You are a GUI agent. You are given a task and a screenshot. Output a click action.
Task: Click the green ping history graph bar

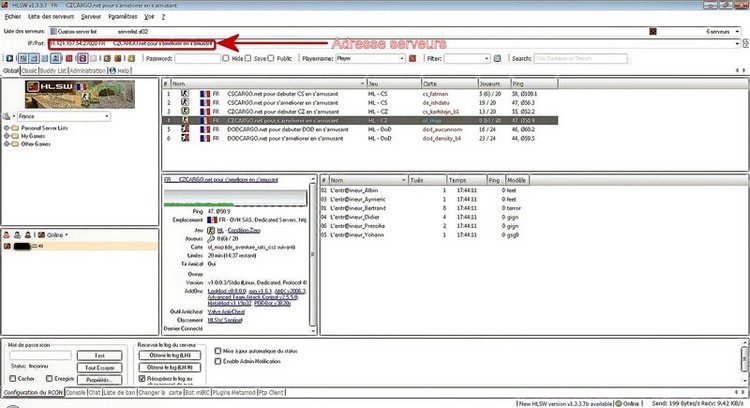(235, 198)
